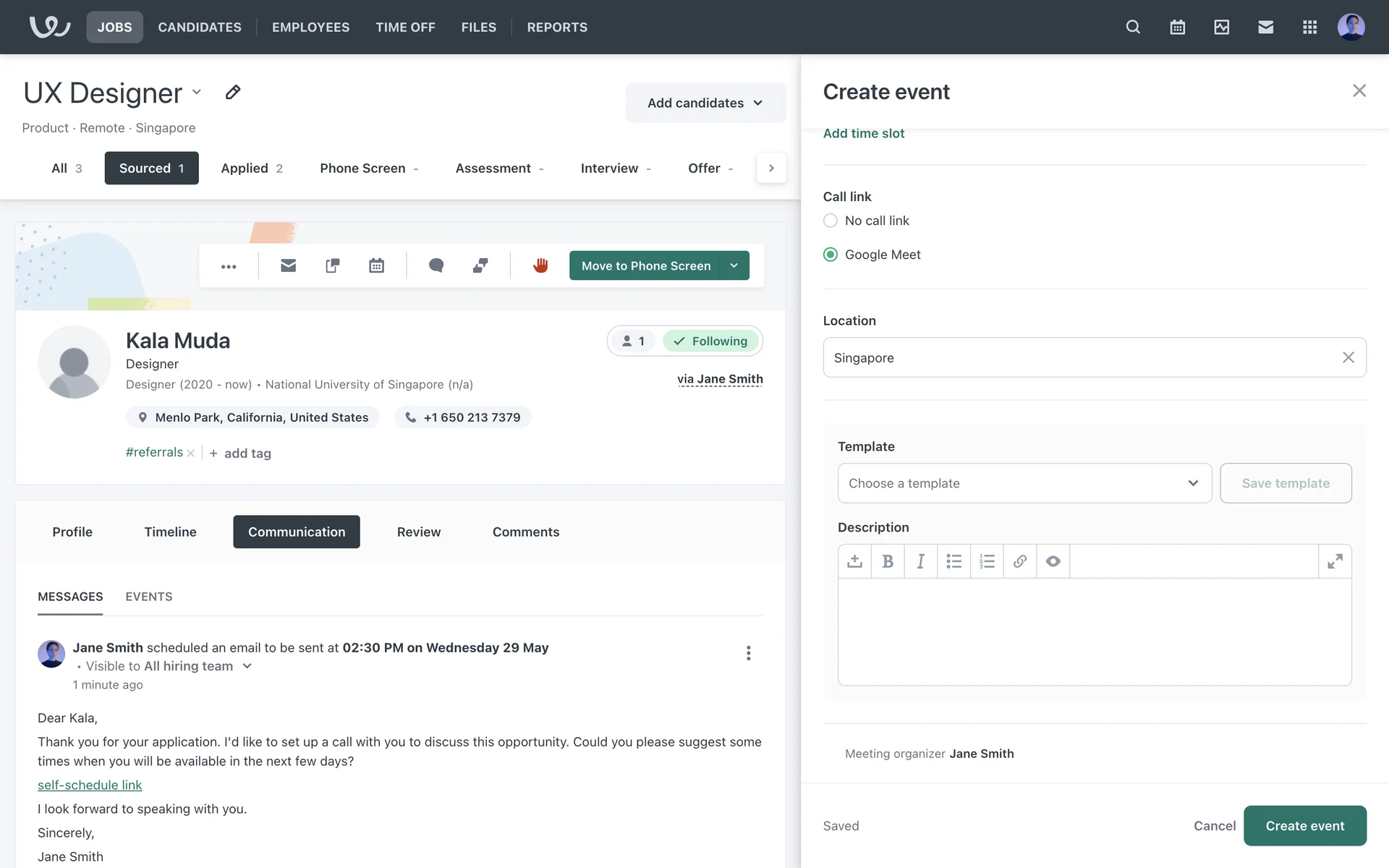Select the Google Meet radio button
1389x868 pixels.
tap(831, 255)
